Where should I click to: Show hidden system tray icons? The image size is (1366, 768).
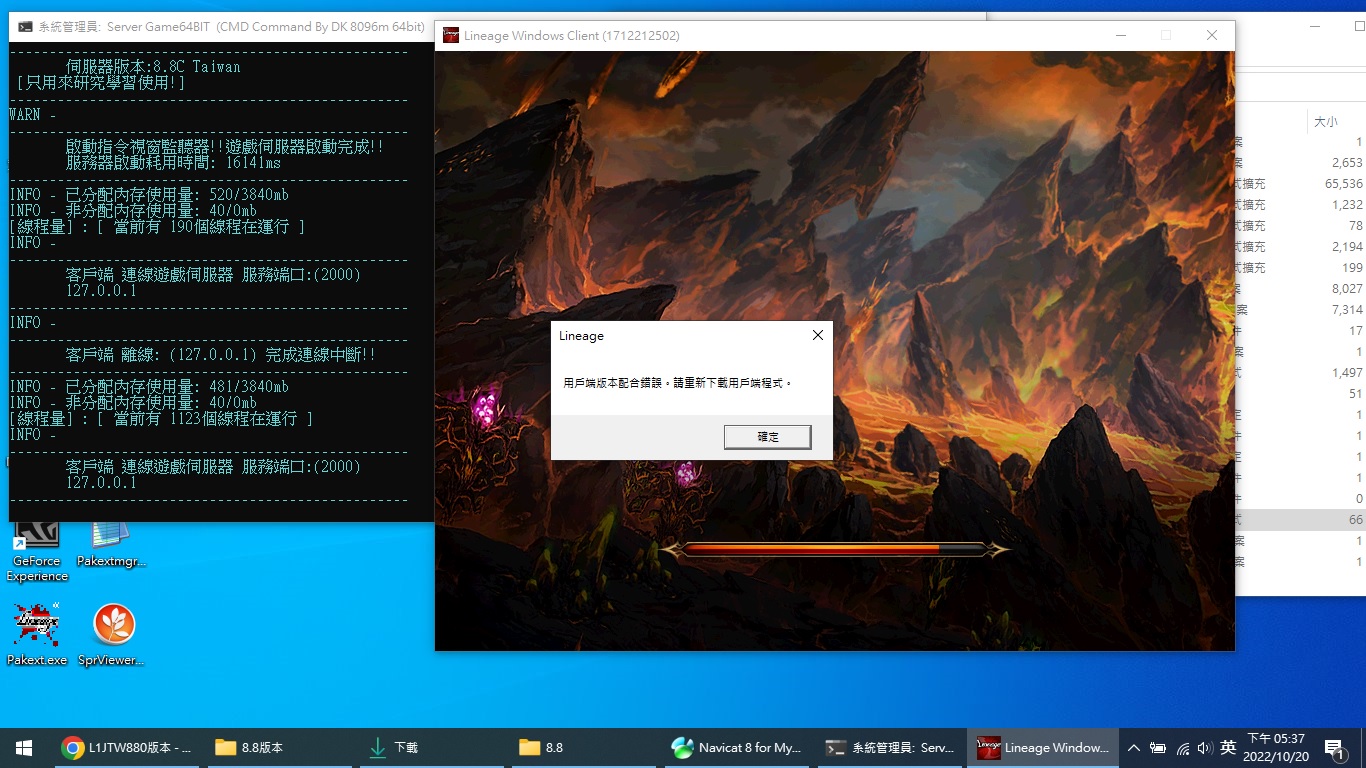pos(1133,748)
